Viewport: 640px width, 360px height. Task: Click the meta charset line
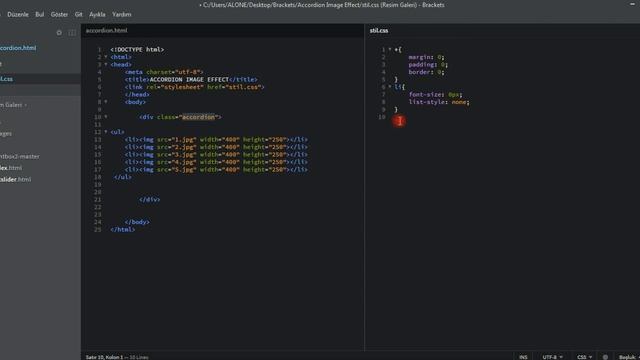coord(164,72)
